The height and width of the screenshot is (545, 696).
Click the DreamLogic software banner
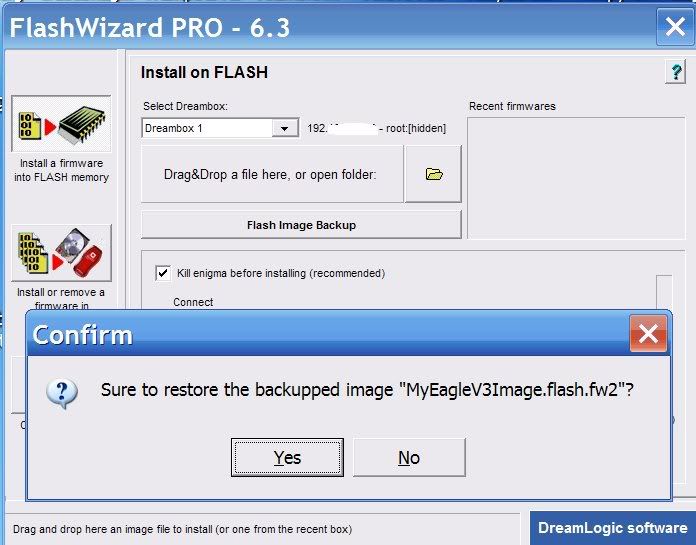(613, 528)
